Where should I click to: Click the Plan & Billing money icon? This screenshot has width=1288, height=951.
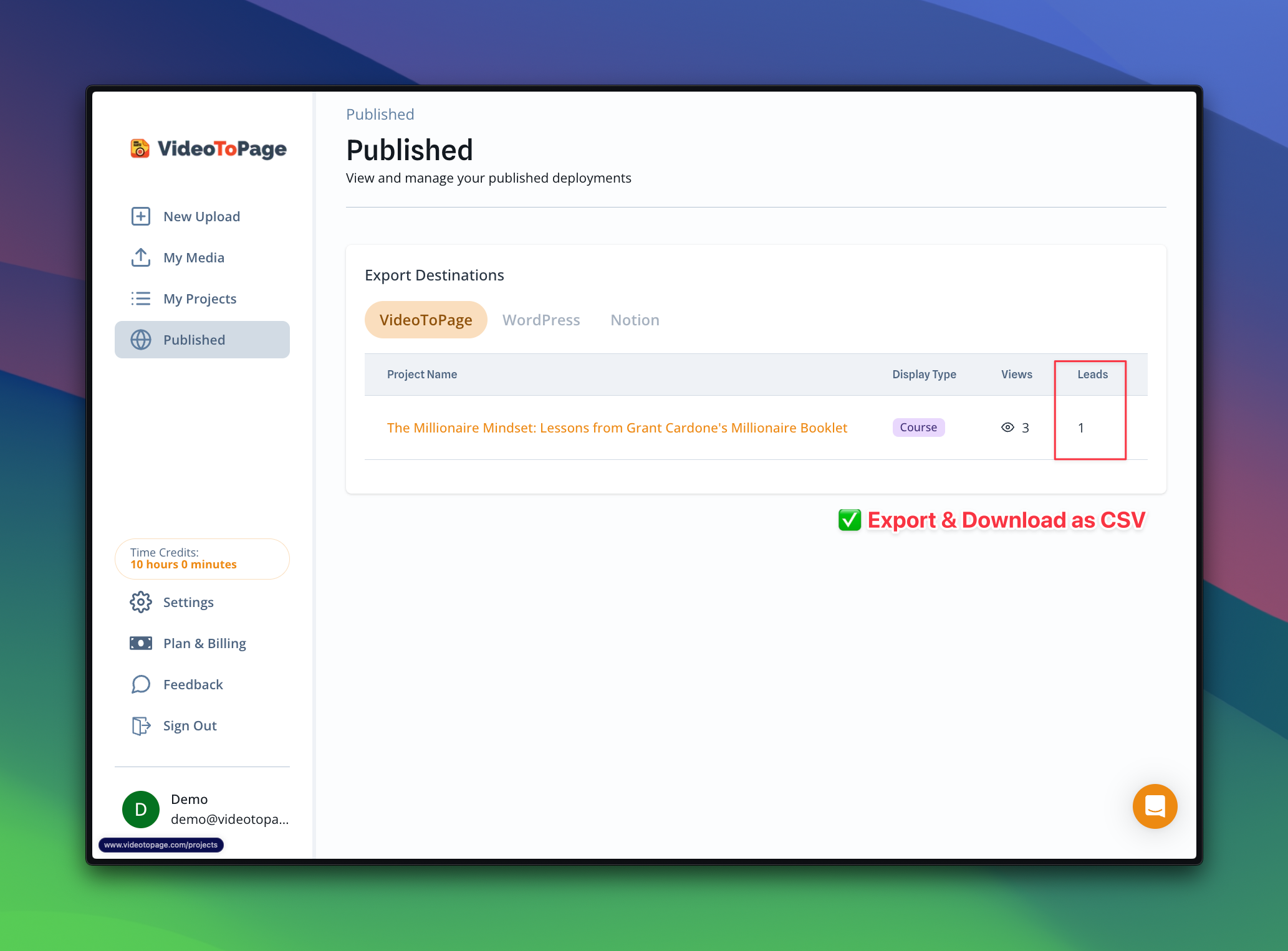(x=141, y=643)
